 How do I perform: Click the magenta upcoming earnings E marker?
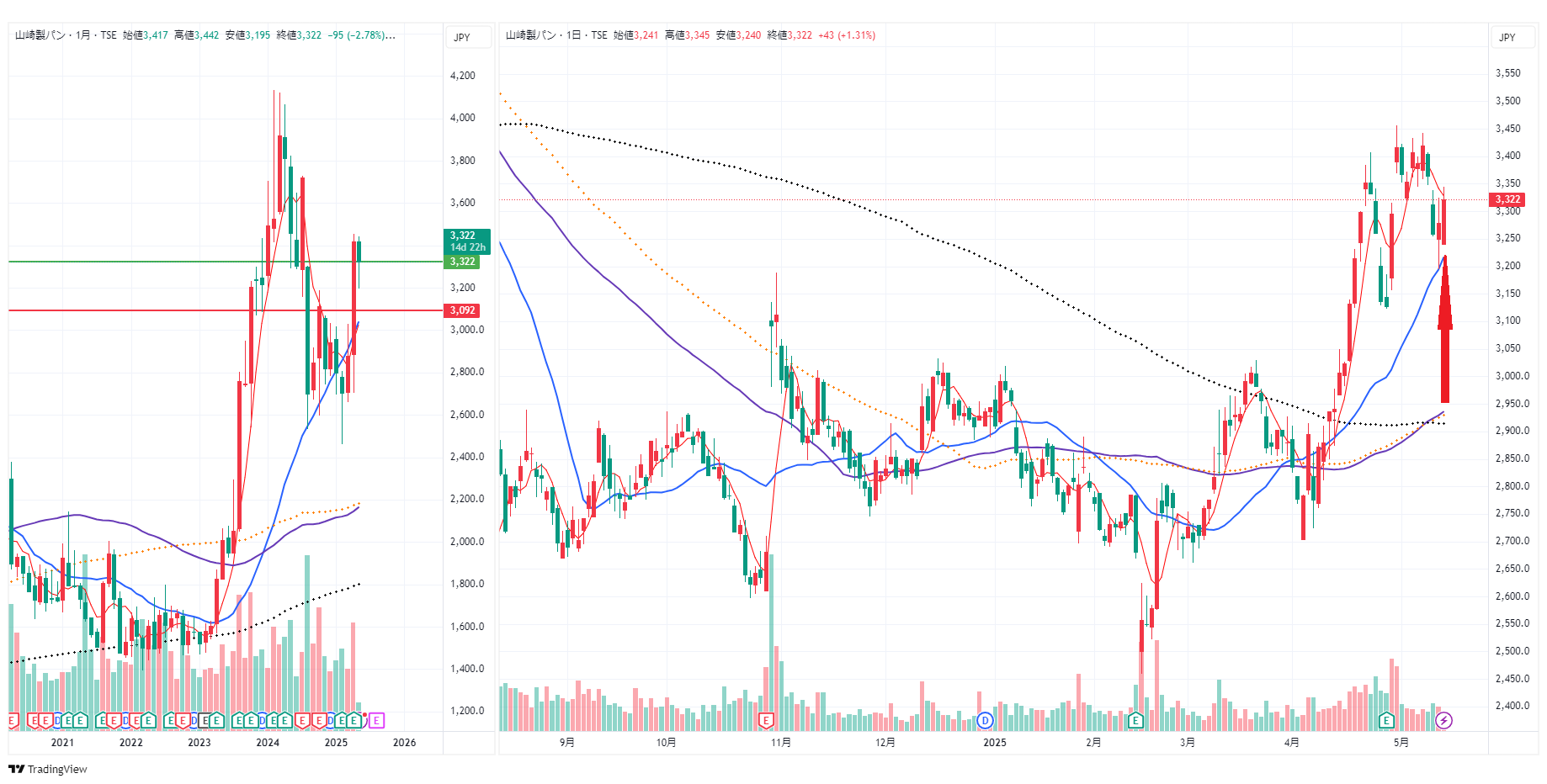pyautogui.click(x=377, y=721)
